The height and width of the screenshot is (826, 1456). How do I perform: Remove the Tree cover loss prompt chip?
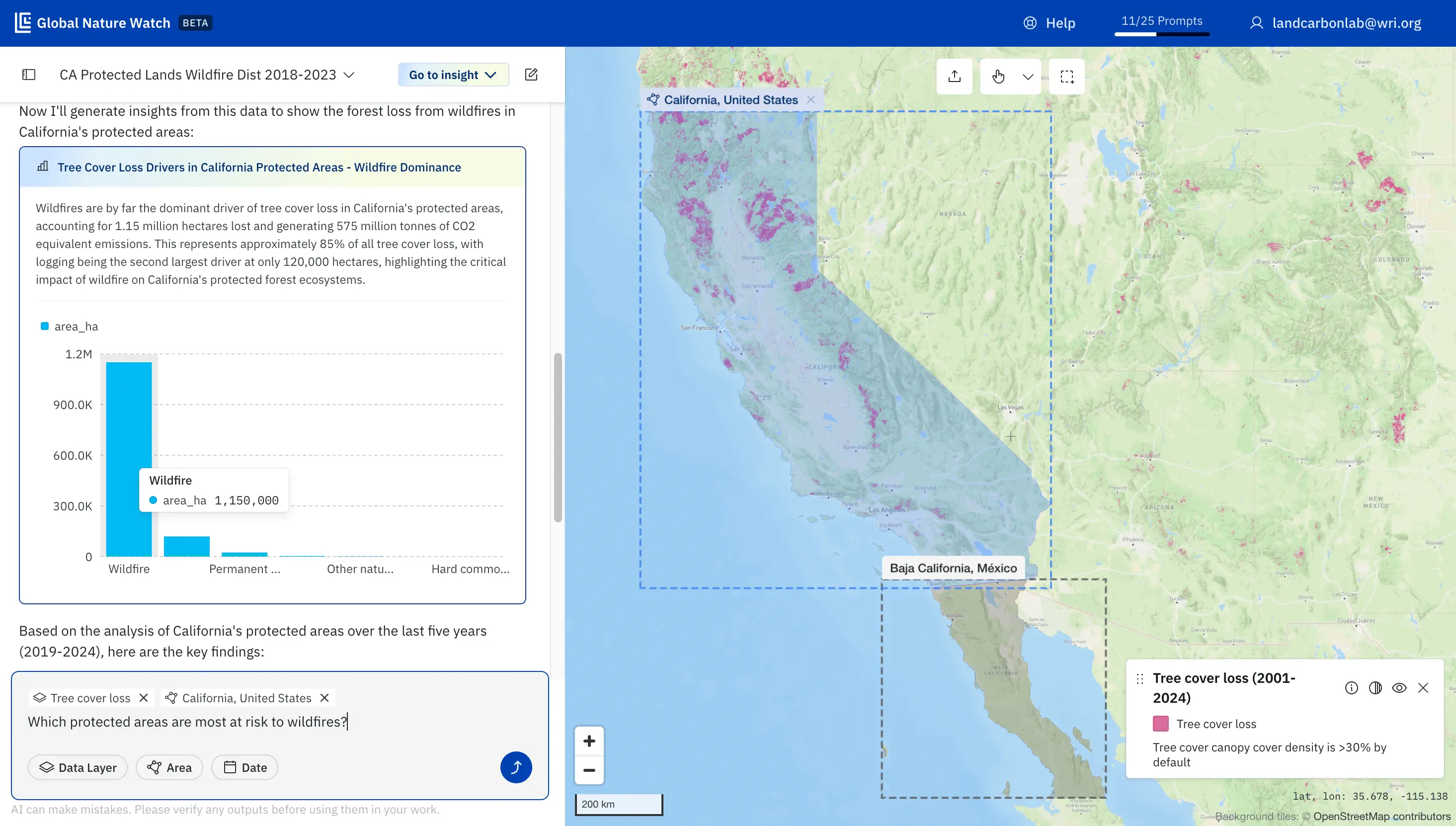tap(144, 698)
